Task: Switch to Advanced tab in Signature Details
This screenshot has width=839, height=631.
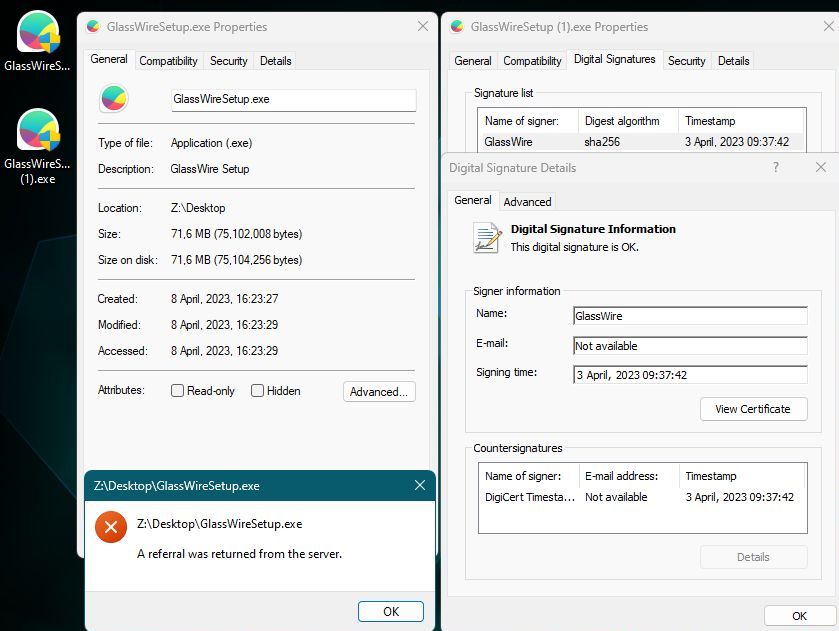Action: click(527, 202)
